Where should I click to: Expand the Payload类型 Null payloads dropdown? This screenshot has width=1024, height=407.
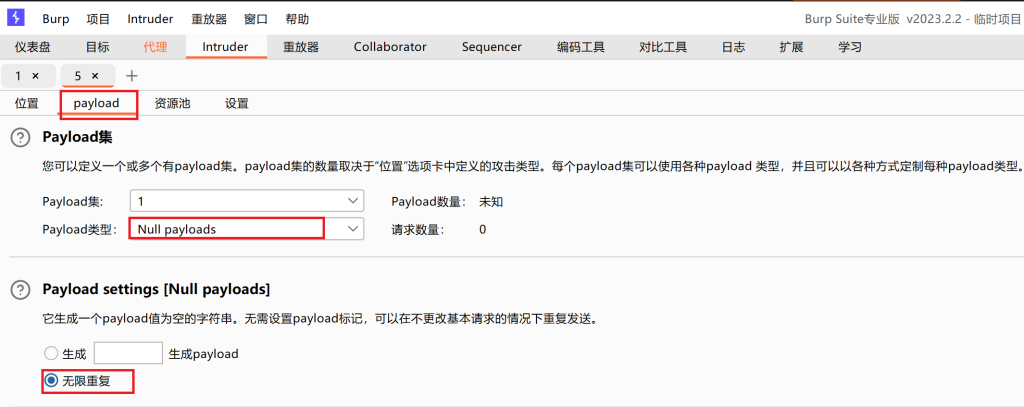tap(247, 229)
